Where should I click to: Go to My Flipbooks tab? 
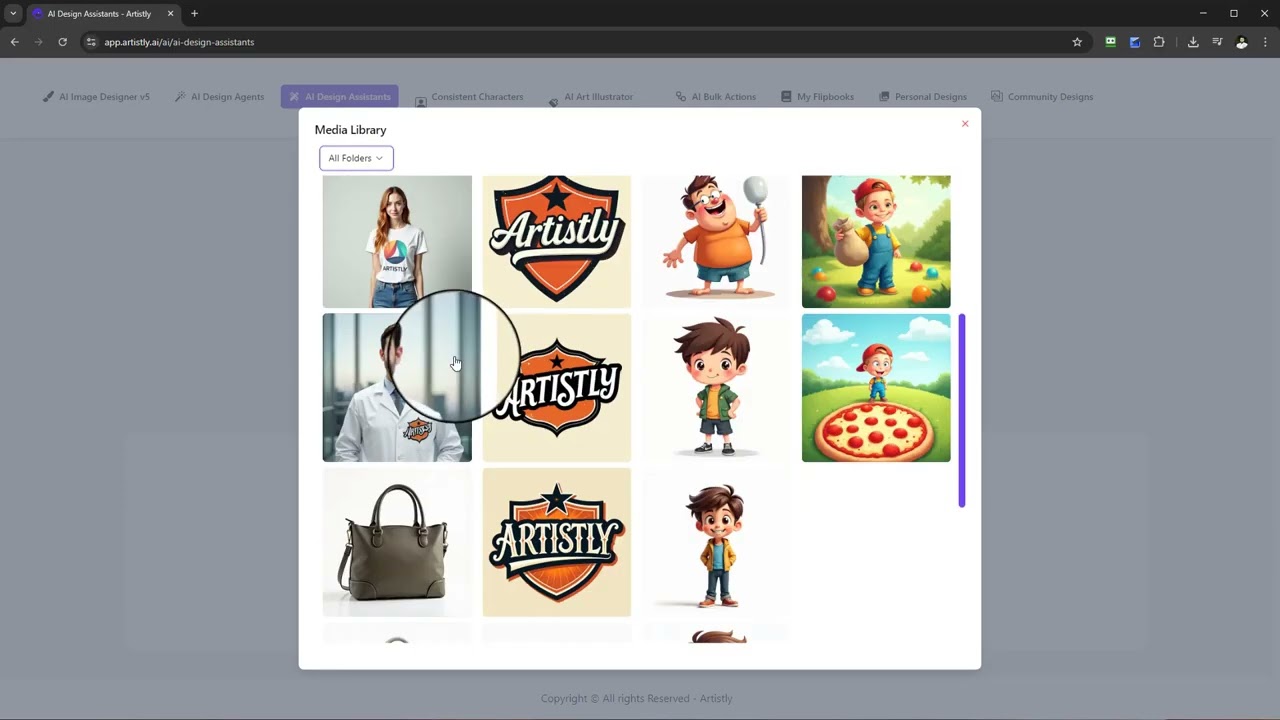coord(817,97)
